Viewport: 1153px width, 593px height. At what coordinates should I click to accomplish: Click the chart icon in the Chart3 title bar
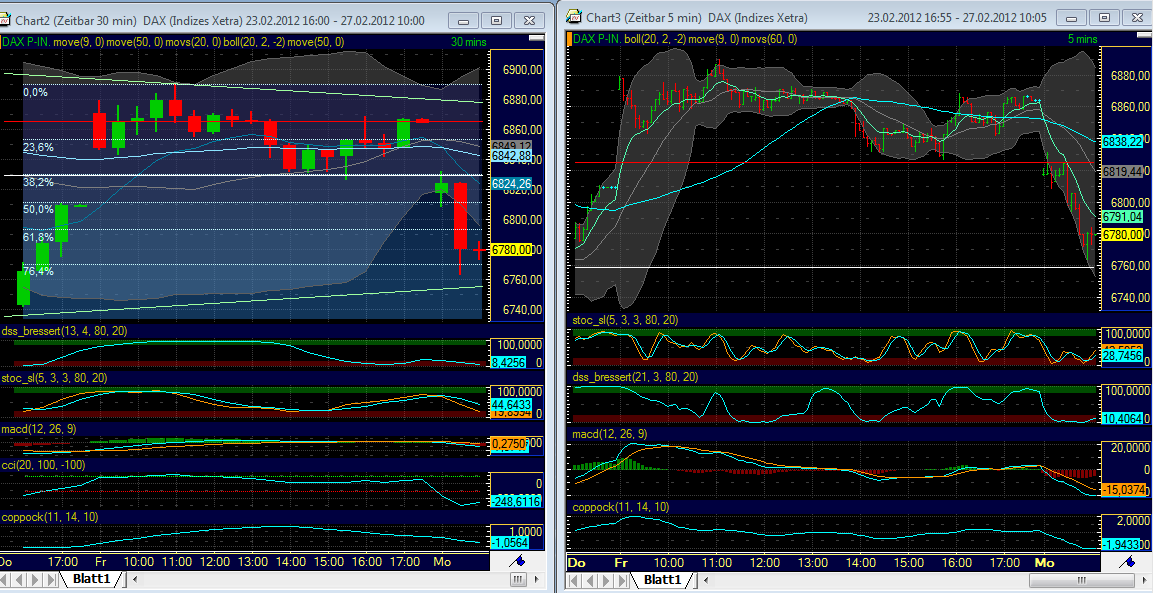point(572,16)
